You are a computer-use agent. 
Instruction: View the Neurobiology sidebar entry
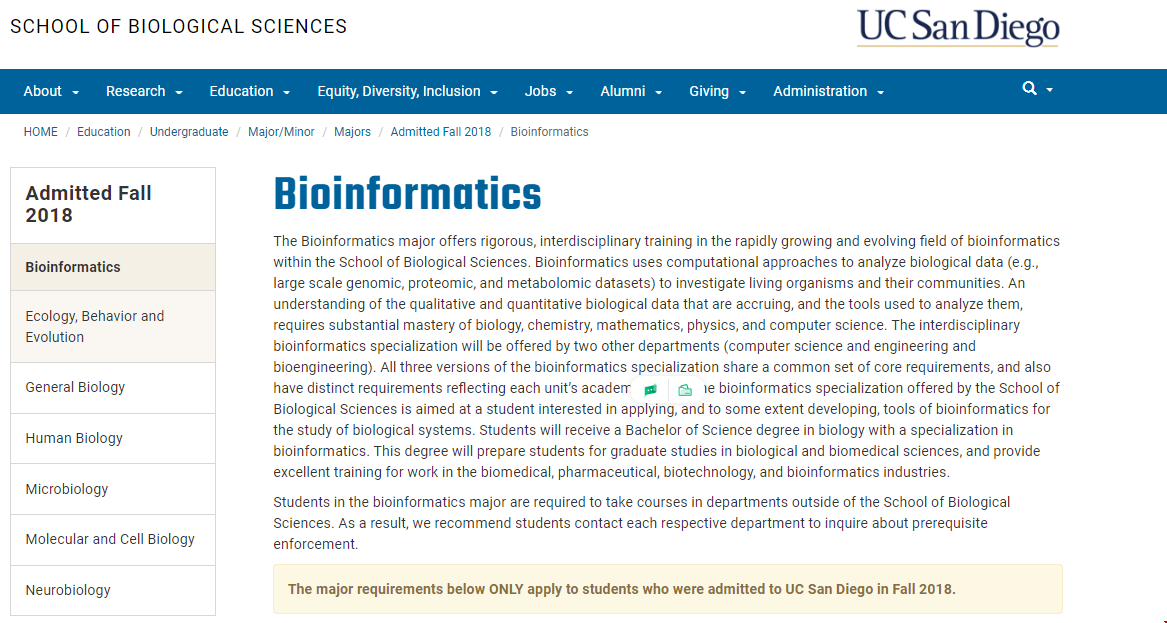pyautogui.click(x=67, y=589)
